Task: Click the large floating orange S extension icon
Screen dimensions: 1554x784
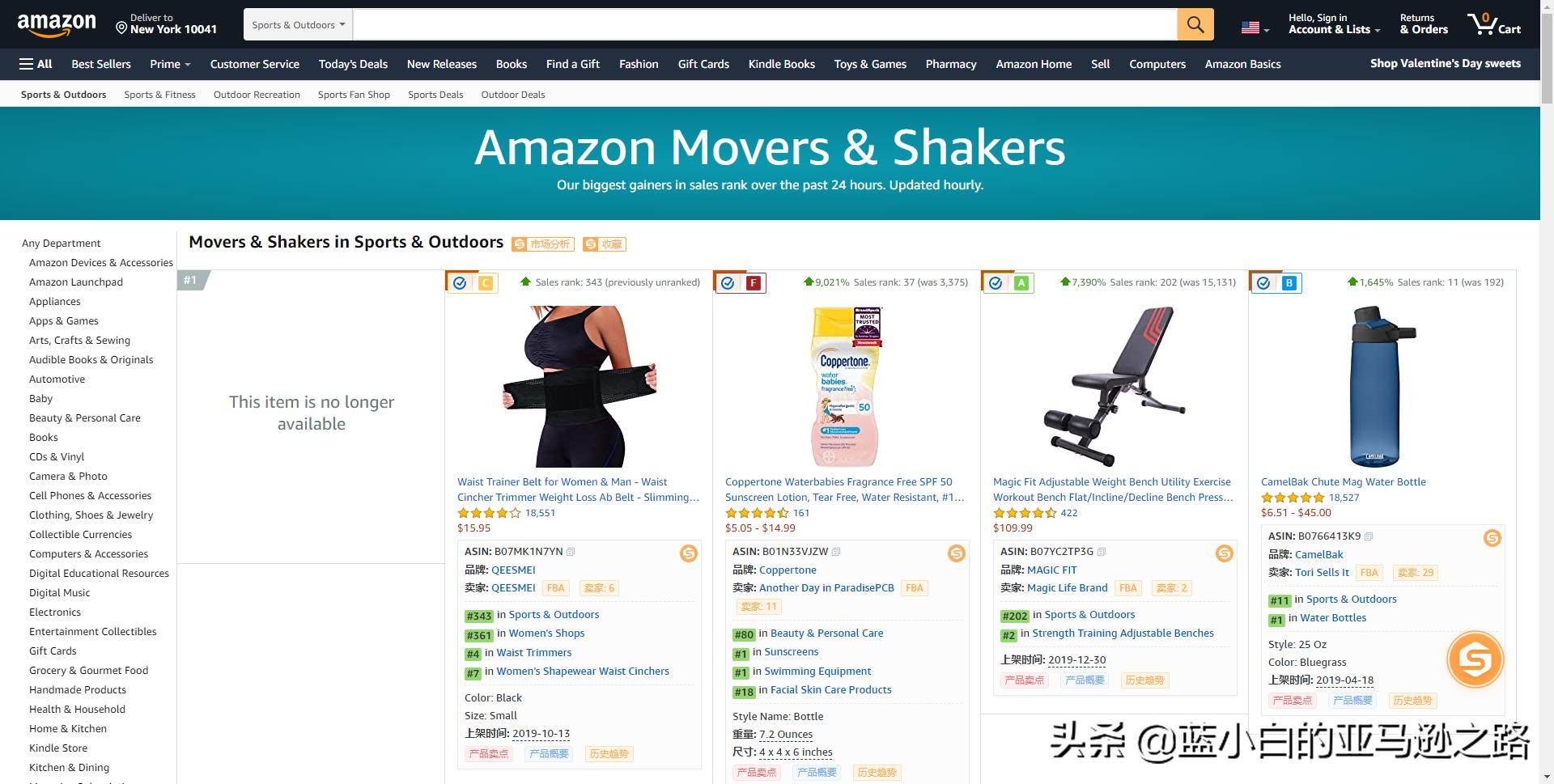Action: pyautogui.click(x=1475, y=660)
